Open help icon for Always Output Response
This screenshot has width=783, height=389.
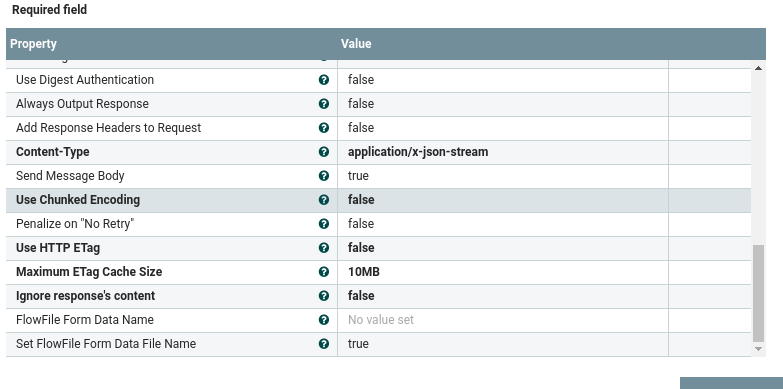tap(324, 104)
